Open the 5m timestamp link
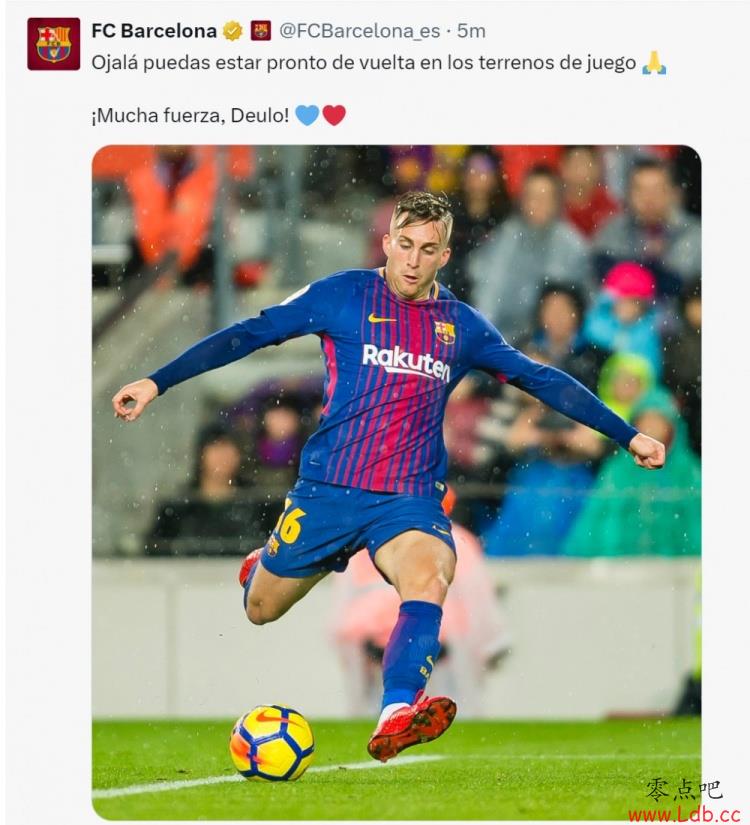Viewport: 750px width, 825px height. tap(471, 31)
